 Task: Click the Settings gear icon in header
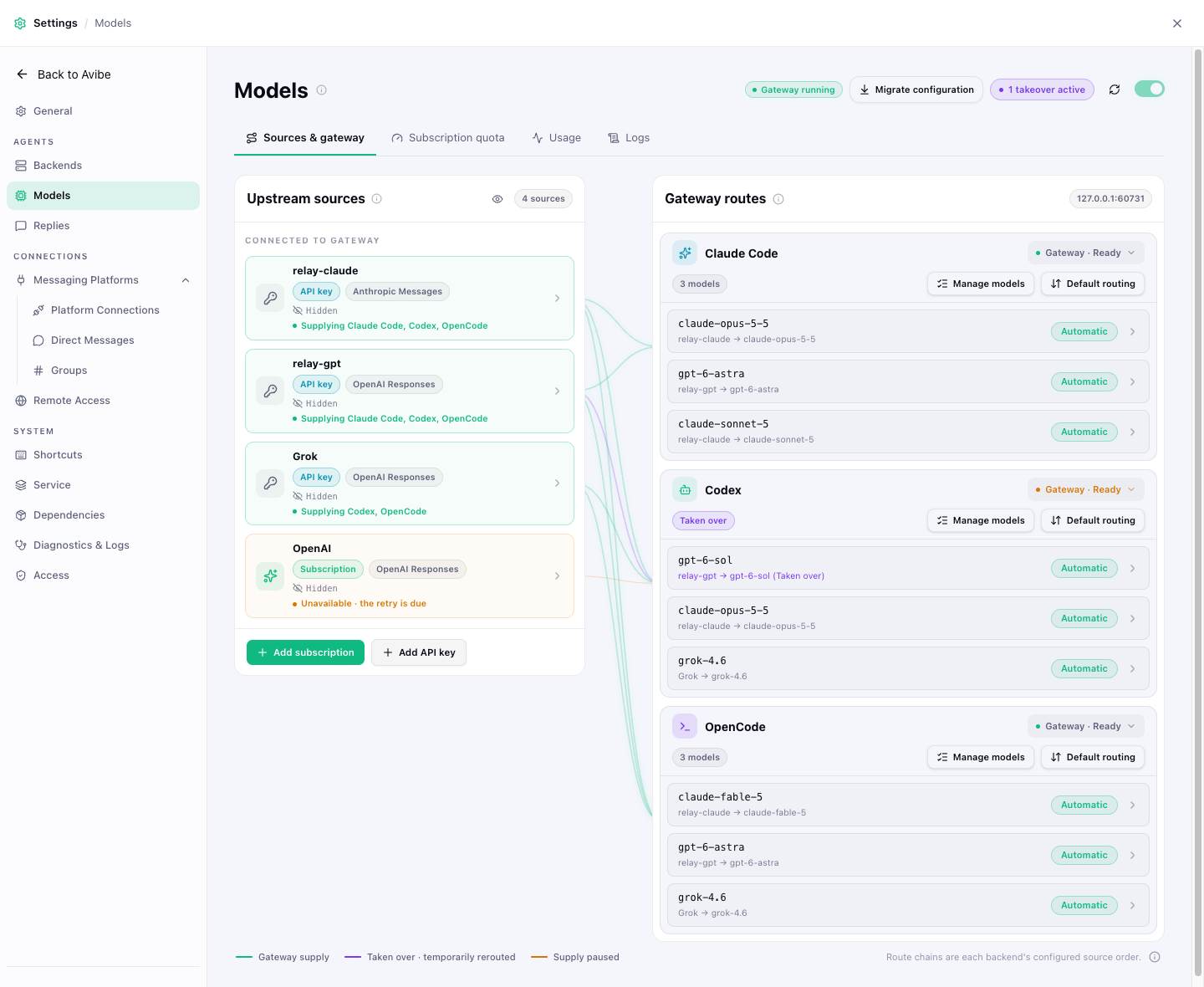point(20,23)
